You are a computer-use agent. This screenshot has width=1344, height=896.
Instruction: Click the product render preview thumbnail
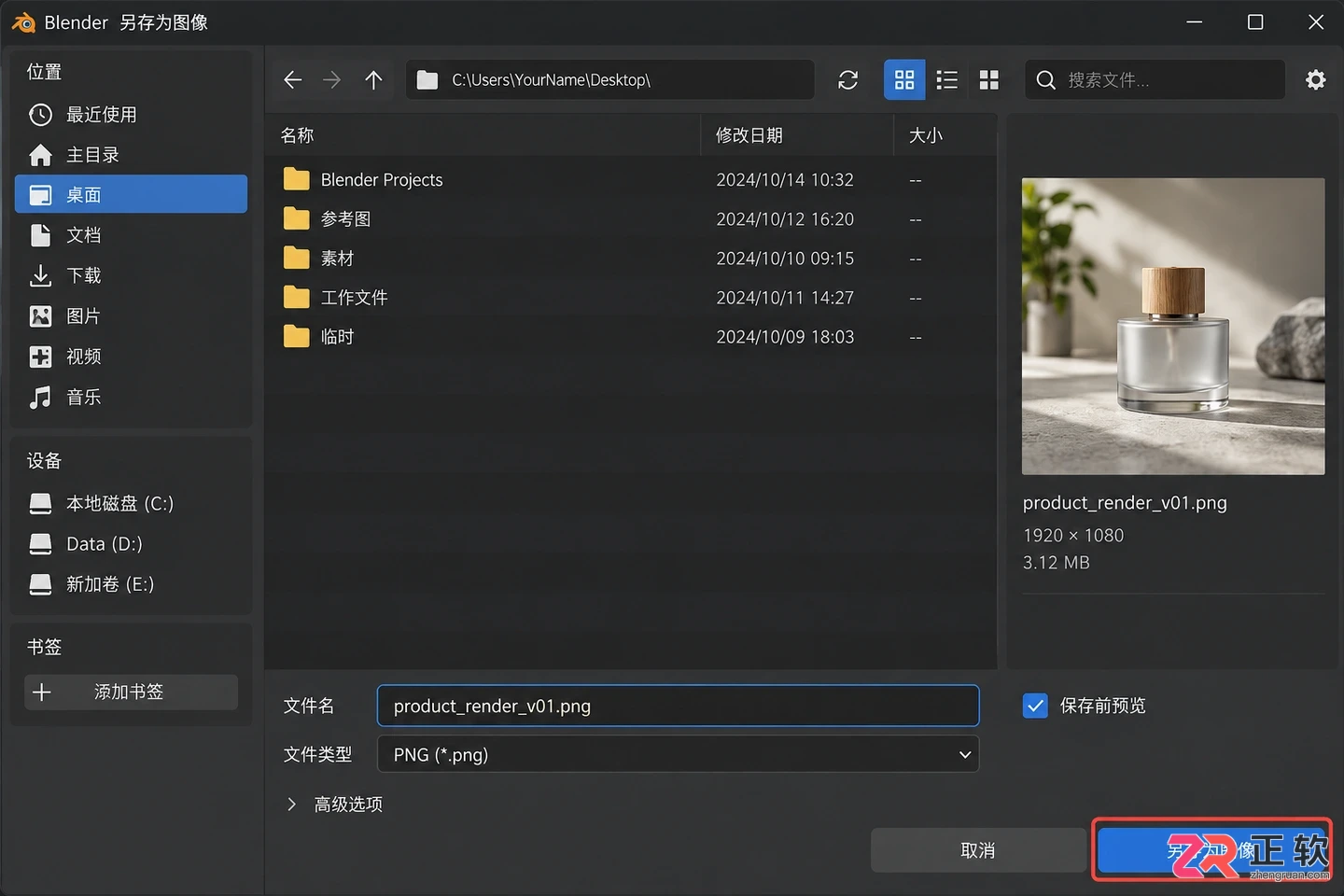pyautogui.click(x=1173, y=327)
